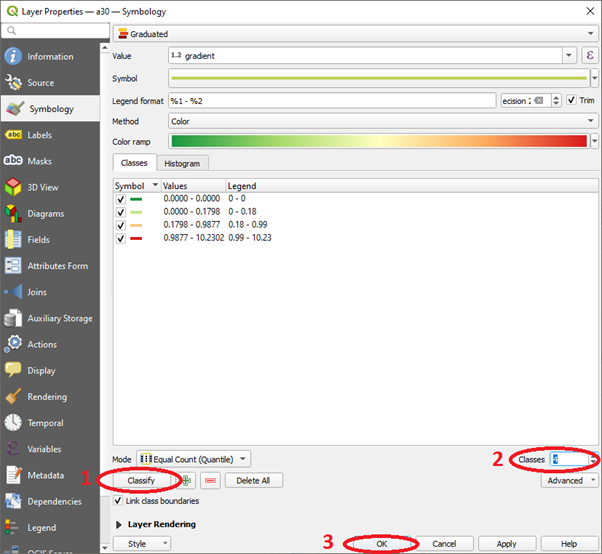Screen dimensions: 602x554
Task: Open the Joins section icon
Action: click(x=14, y=292)
